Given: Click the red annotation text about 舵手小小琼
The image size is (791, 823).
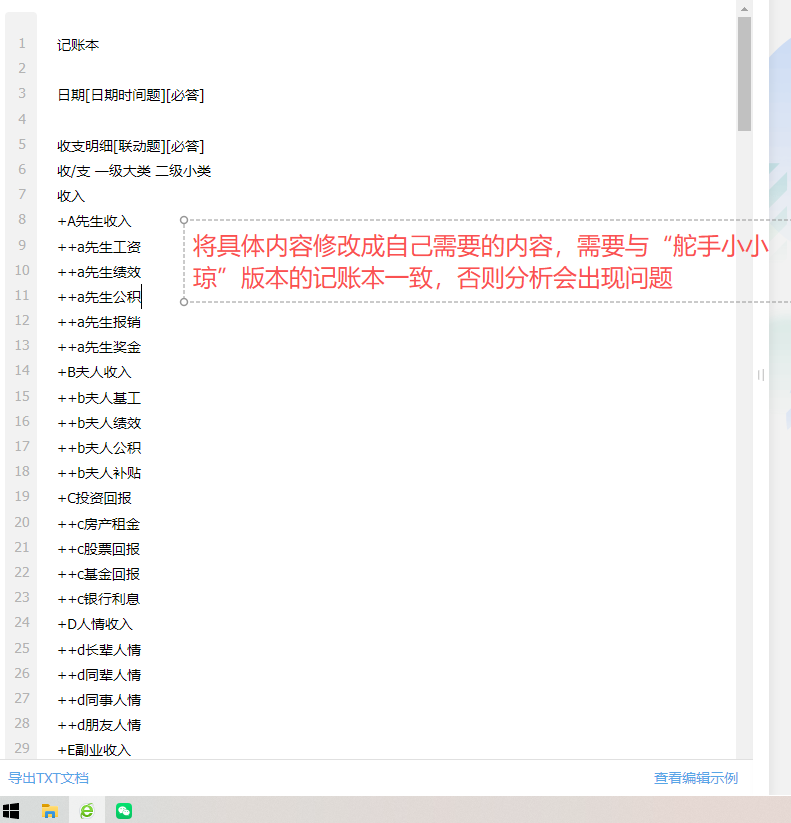Looking at the screenshot, I should click(480, 262).
